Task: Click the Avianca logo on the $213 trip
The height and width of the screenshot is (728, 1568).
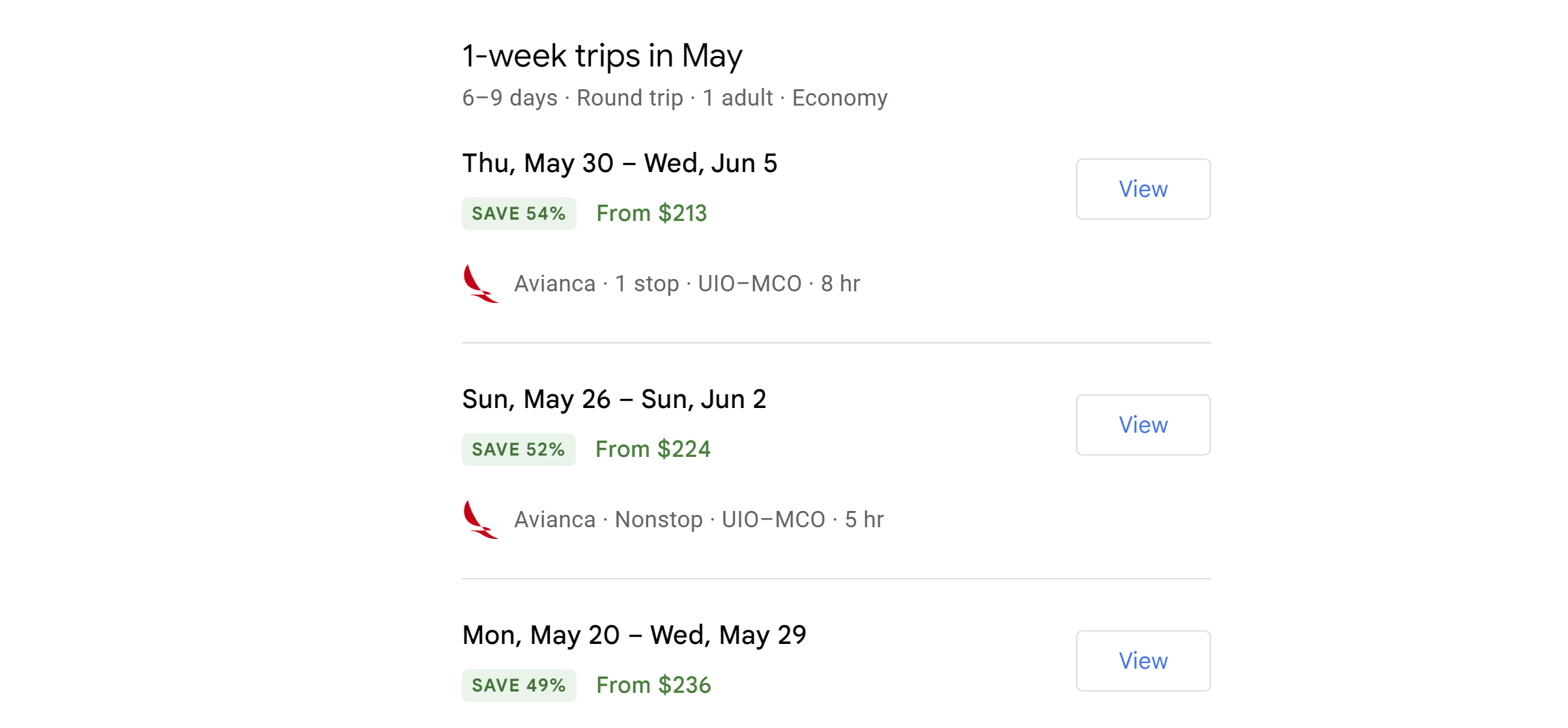Action: [480, 284]
